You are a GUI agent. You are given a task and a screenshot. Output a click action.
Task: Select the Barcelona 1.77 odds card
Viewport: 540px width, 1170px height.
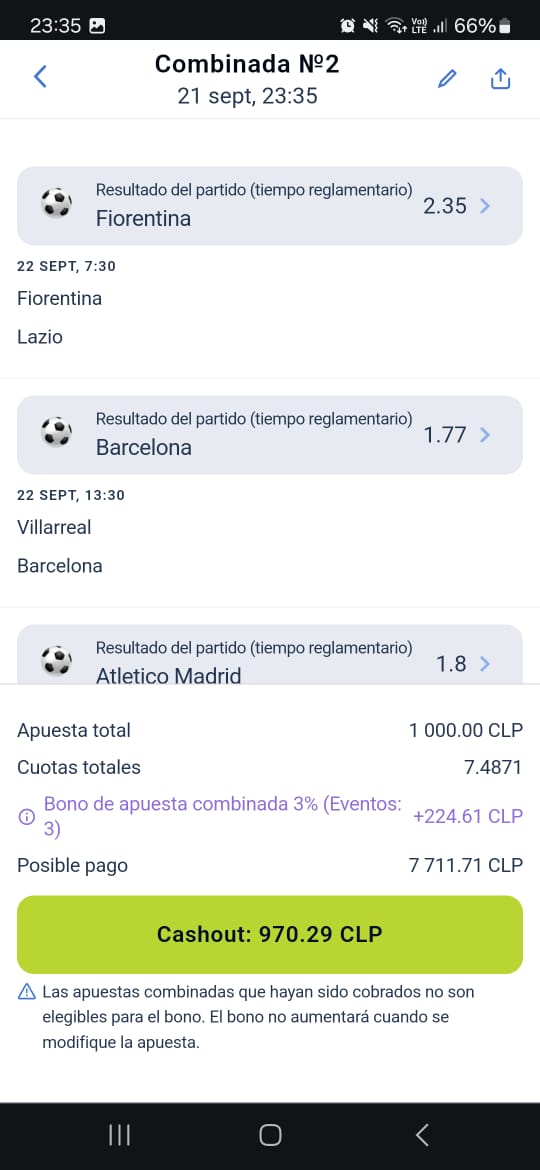pyautogui.click(x=270, y=435)
